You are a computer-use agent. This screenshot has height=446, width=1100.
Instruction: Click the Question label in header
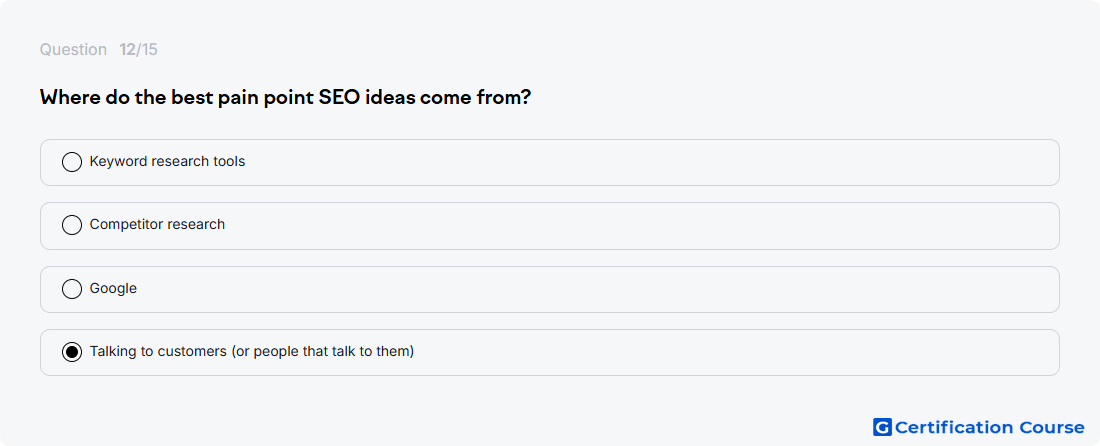coord(73,50)
